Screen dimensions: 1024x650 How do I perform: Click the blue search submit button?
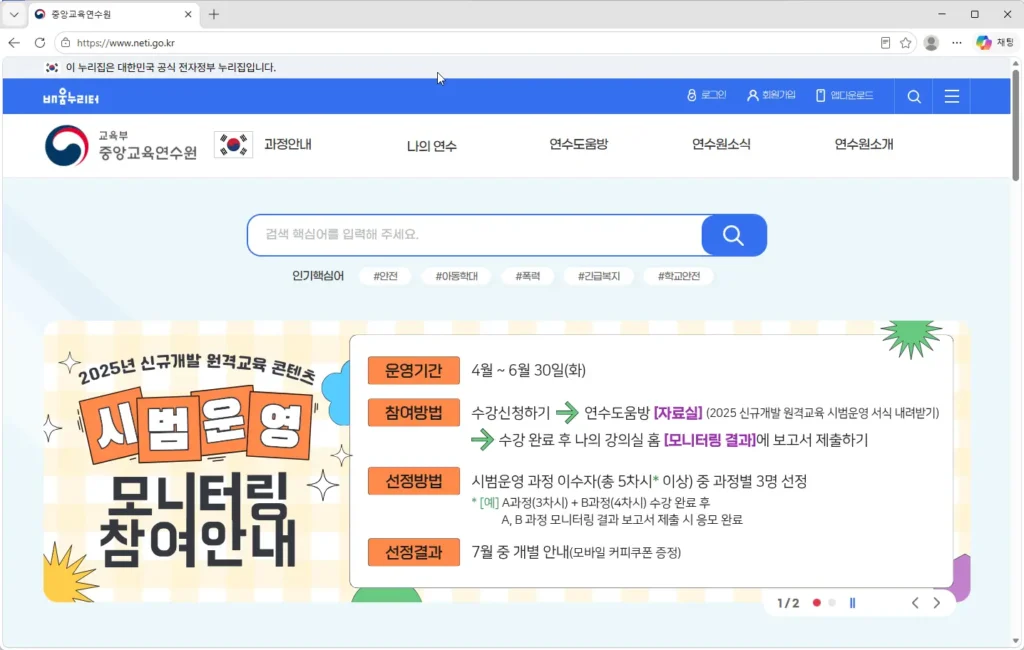pos(733,235)
